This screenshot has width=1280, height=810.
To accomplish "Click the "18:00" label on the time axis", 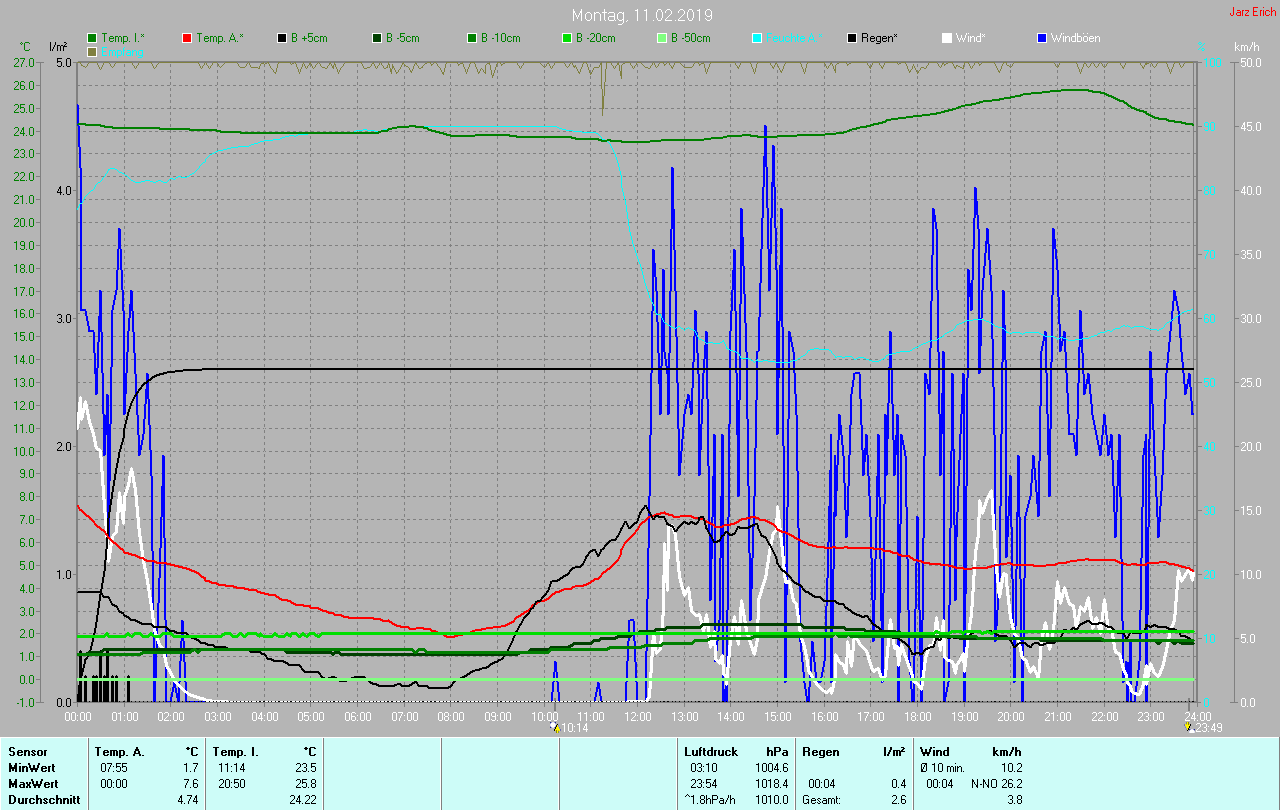I will (x=918, y=716).
